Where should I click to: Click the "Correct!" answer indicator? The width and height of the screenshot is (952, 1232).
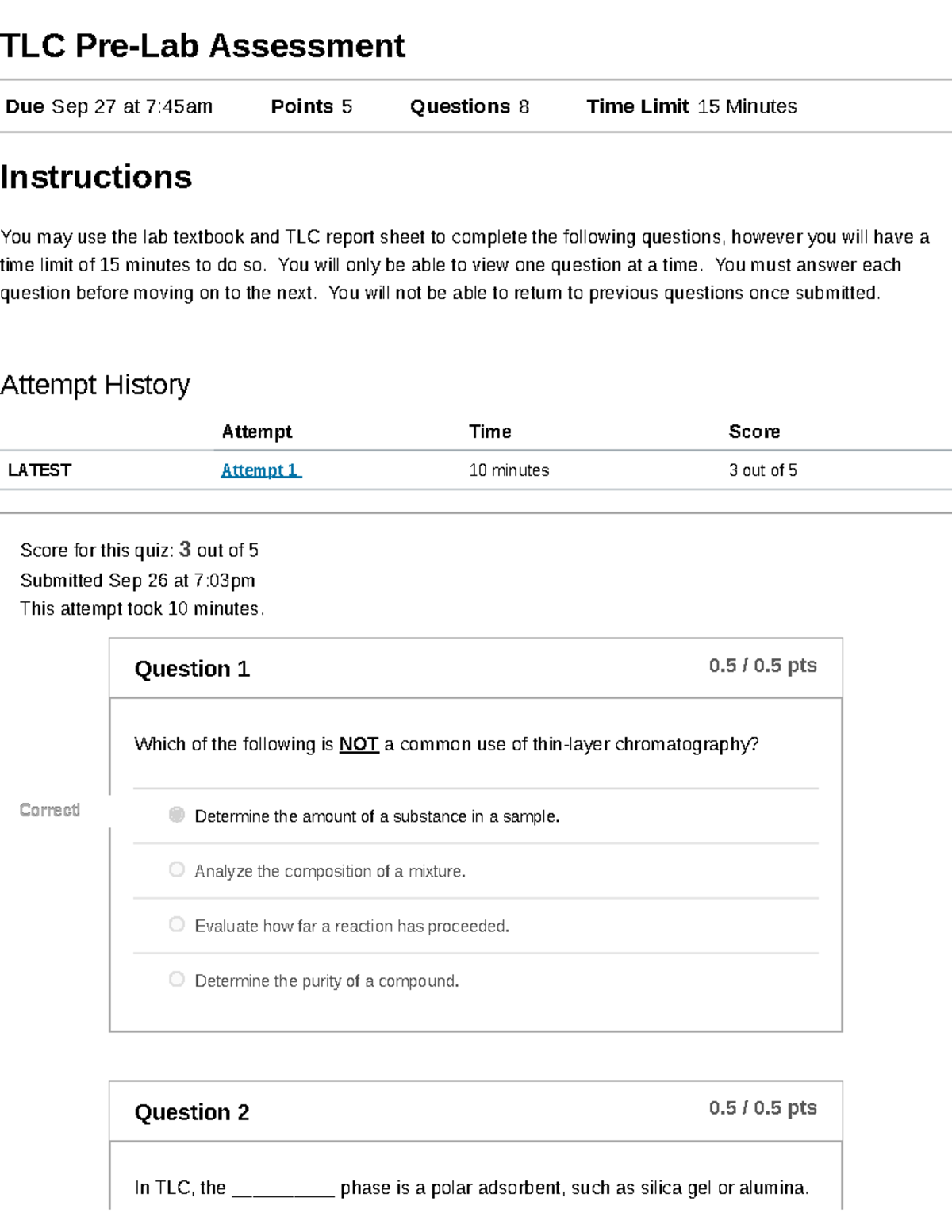pos(50,810)
